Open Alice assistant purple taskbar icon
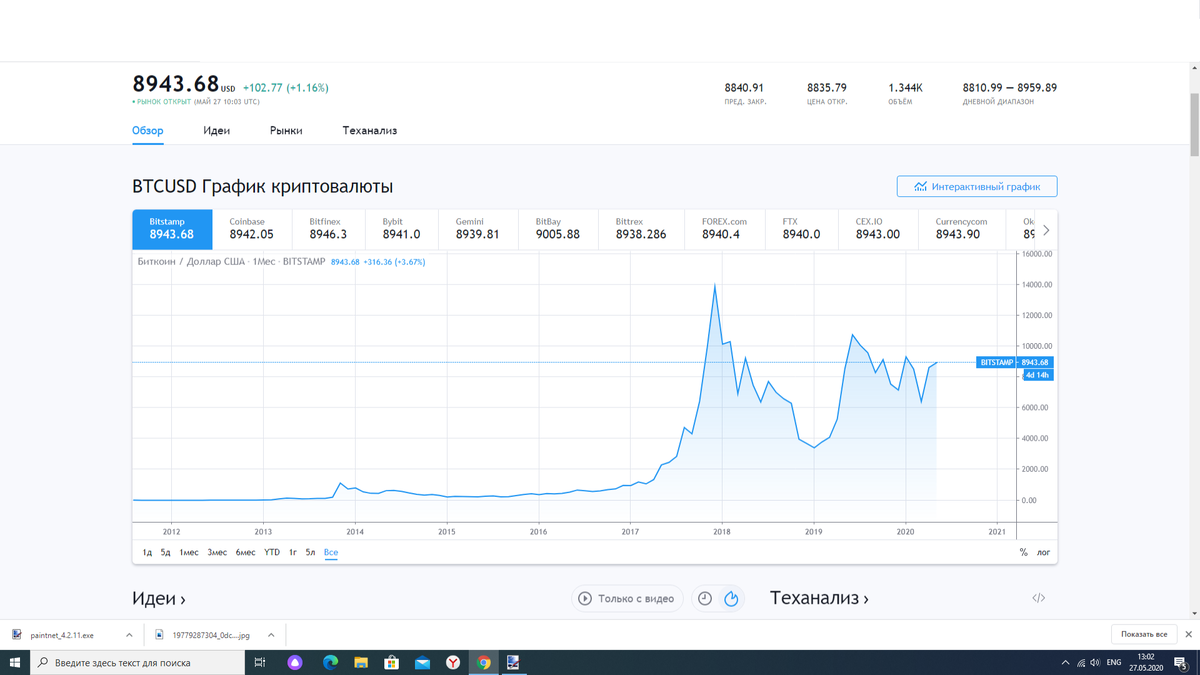The image size is (1200, 675). coord(295,662)
